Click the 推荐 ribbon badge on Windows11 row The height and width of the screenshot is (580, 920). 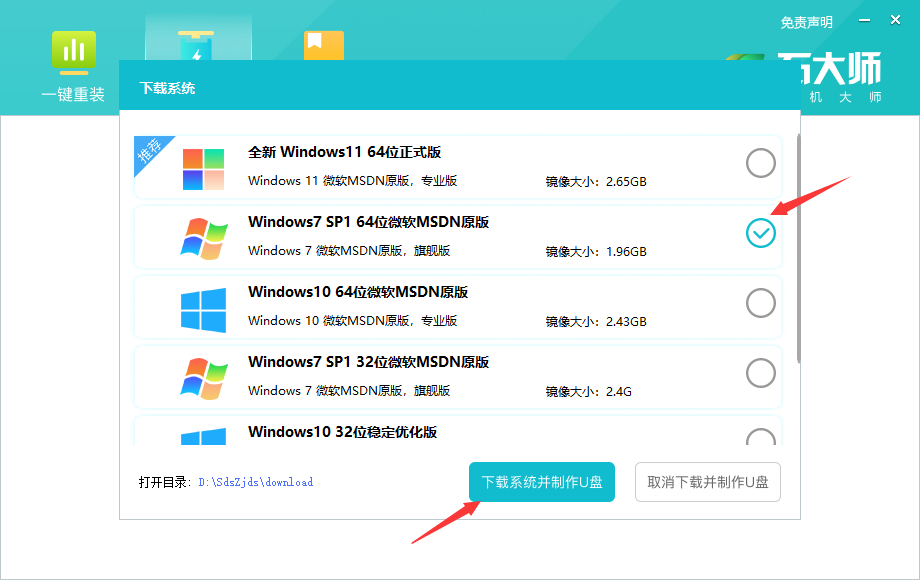click(x=148, y=152)
